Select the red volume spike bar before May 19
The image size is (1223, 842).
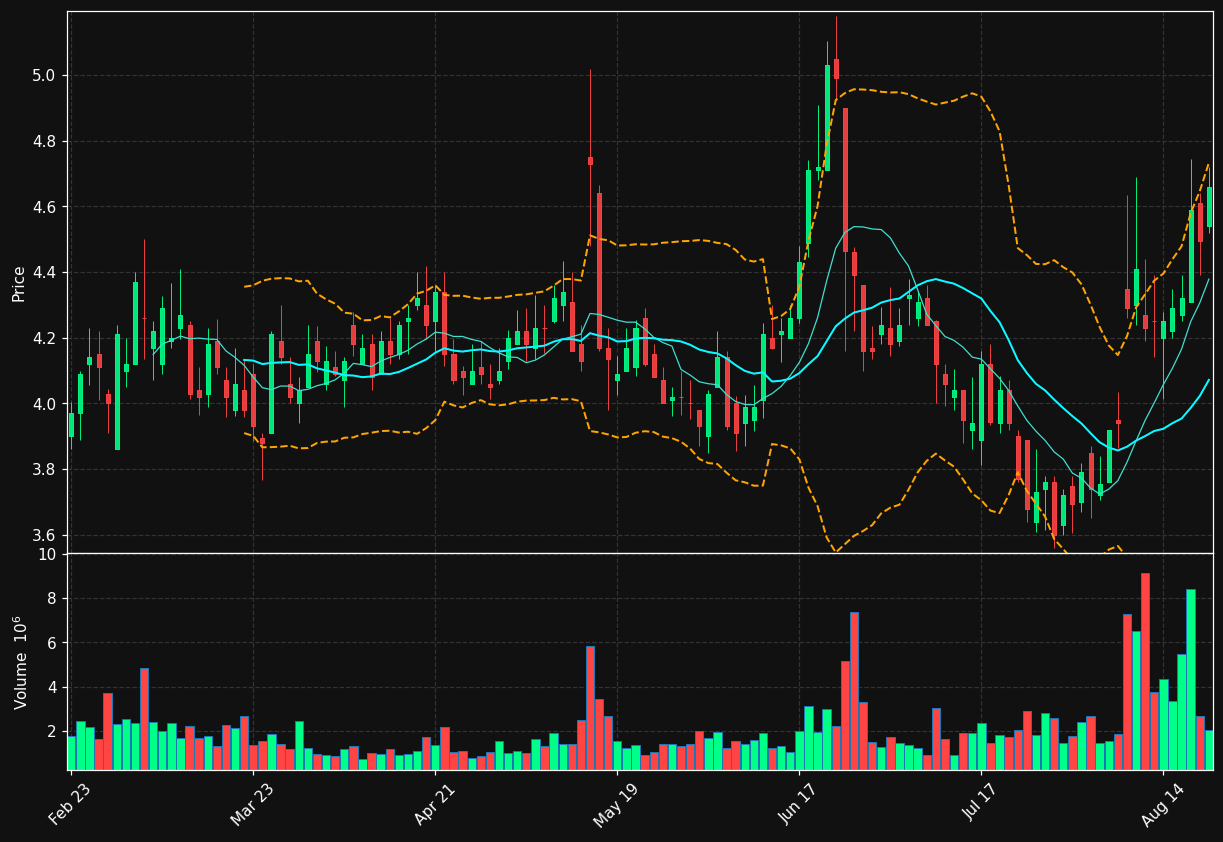tap(590, 708)
